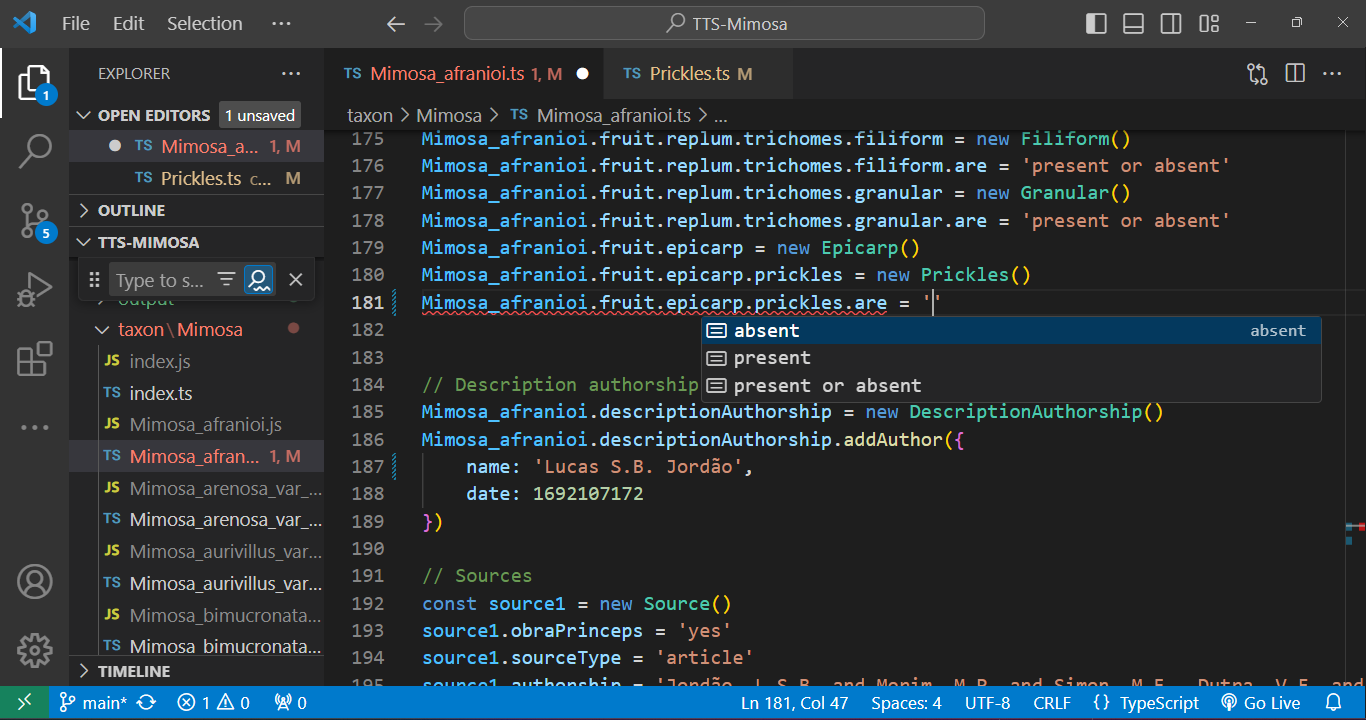Image resolution: width=1366 pixels, height=720 pixels.
Task: Click the remote window icon in status bar
Action: click(24, 703)
